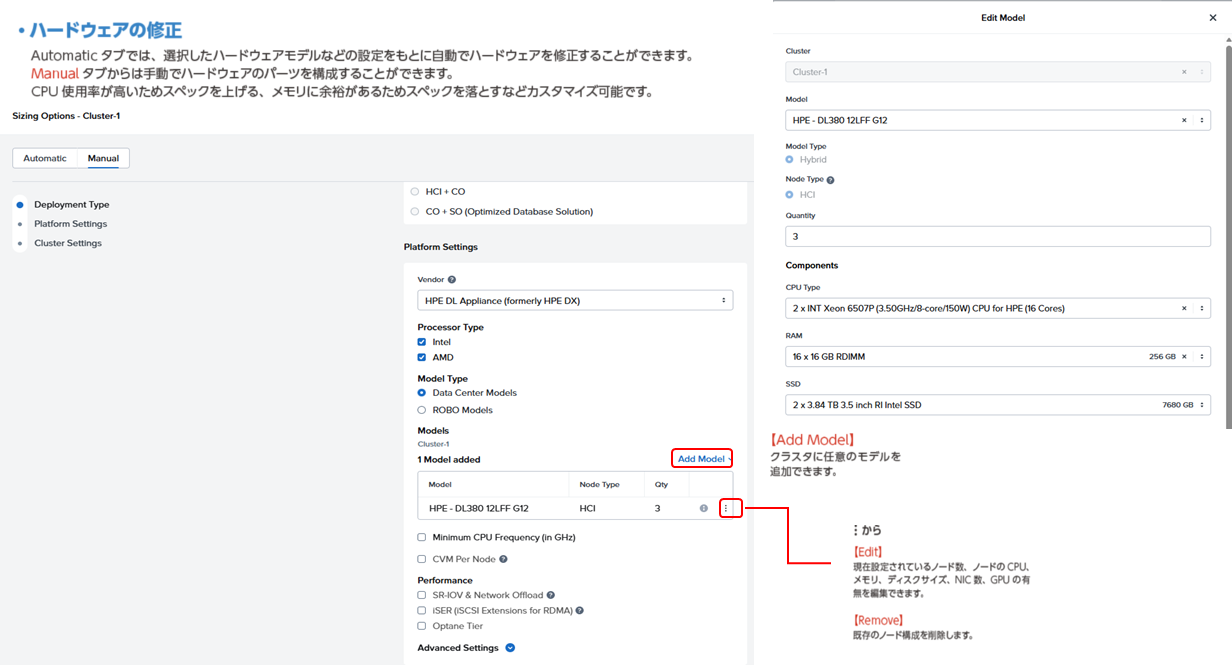Open the three-dot menu for HPE DL380 row
Viewport: 1232px width, 665px height.
(727, 508)
